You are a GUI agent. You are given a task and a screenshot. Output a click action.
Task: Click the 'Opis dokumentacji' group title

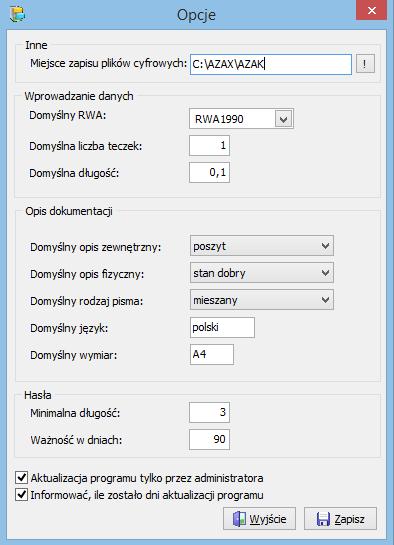(69, 211)
